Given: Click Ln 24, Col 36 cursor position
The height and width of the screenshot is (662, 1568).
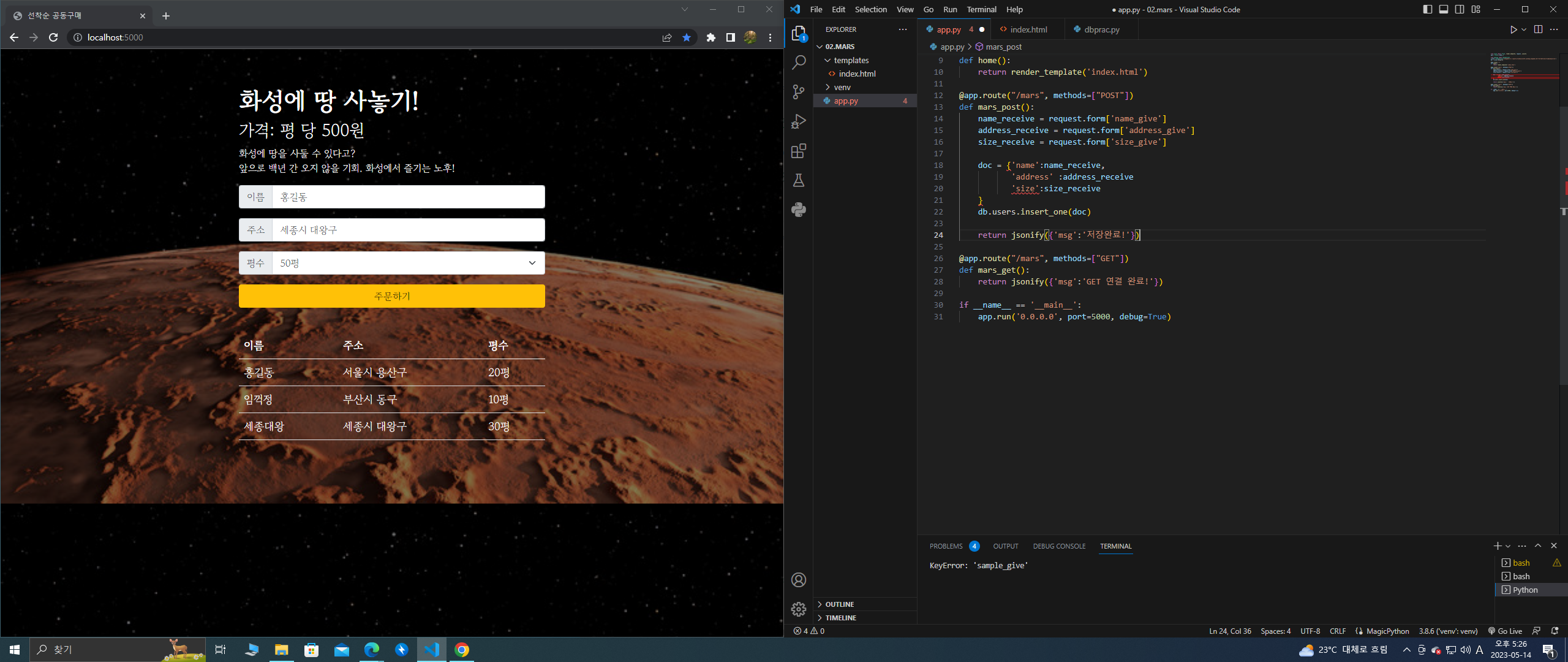Looking at the screenshot, I should click(1230, 631).
